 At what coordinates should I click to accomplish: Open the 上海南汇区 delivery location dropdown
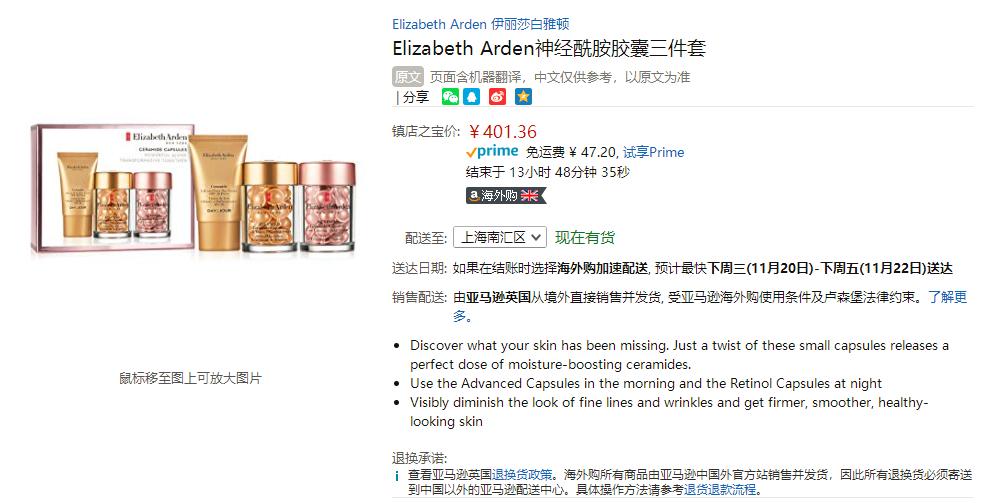coord(500,237)
